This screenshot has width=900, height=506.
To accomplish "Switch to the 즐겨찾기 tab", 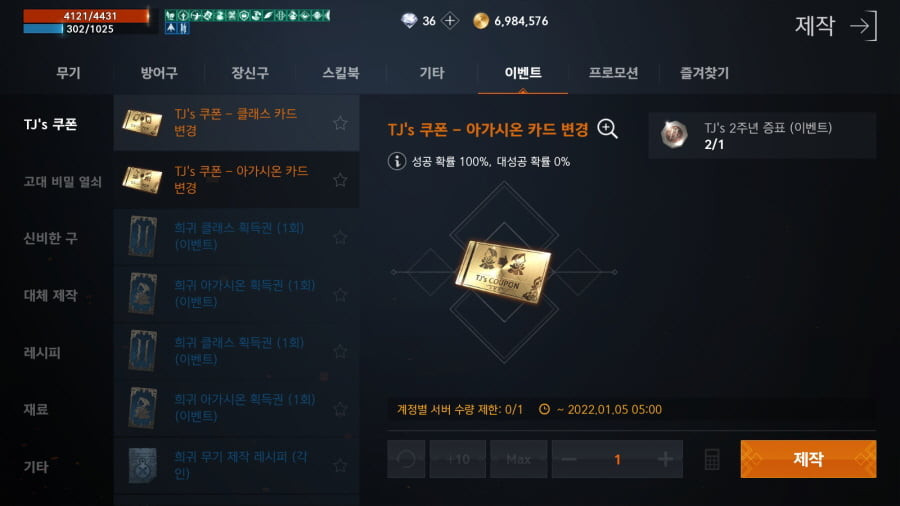I will point(704,73).
